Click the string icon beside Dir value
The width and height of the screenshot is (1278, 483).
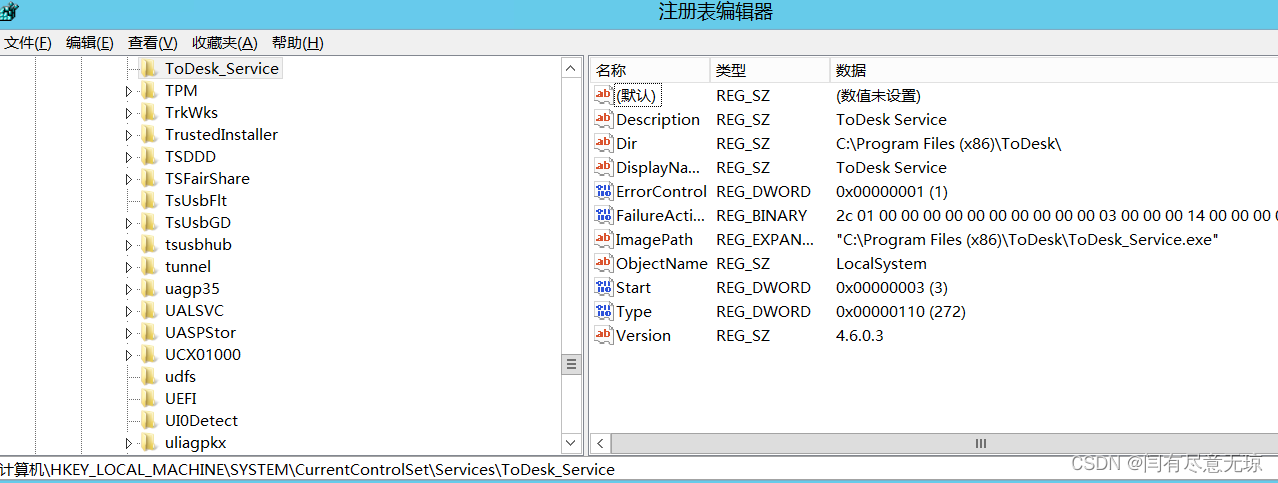click(603, 143)
